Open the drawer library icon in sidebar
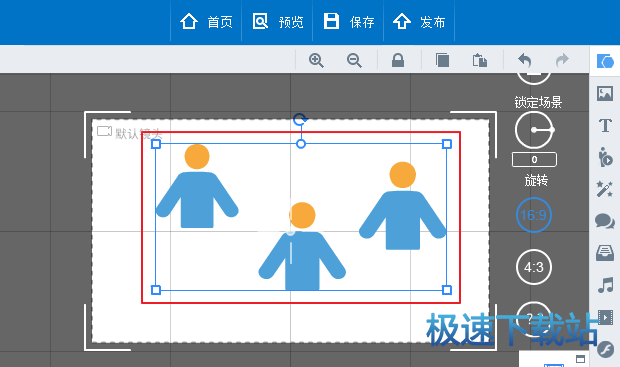 point(605,253)
